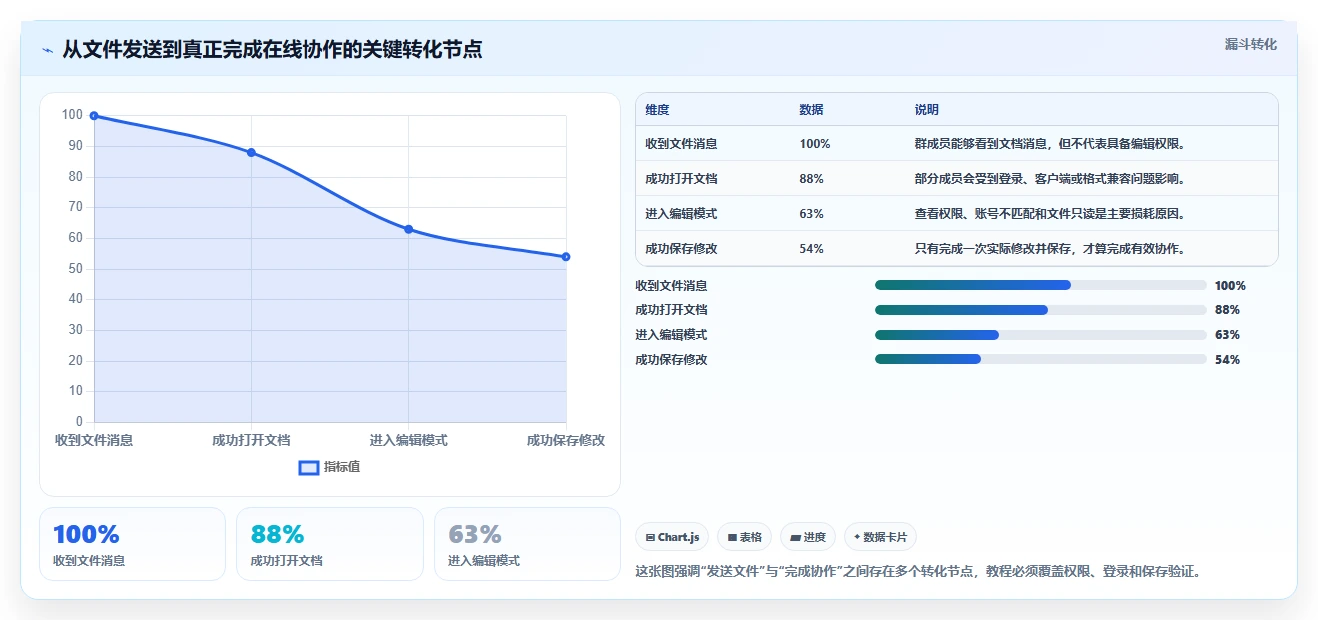Image resolution: width=1318 pixels, height=620 pixels.
Task: Click the 88% value in the table
Action: (812, 179)
